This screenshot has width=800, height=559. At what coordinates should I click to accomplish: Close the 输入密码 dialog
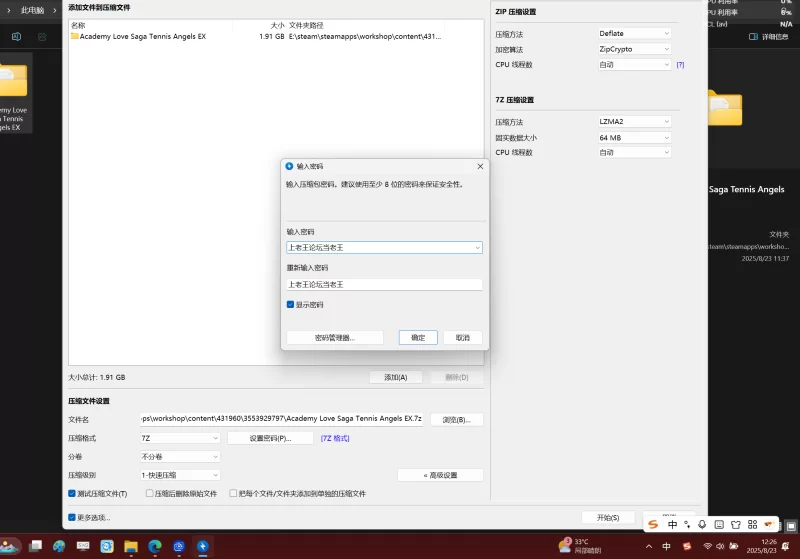(480, 166)
